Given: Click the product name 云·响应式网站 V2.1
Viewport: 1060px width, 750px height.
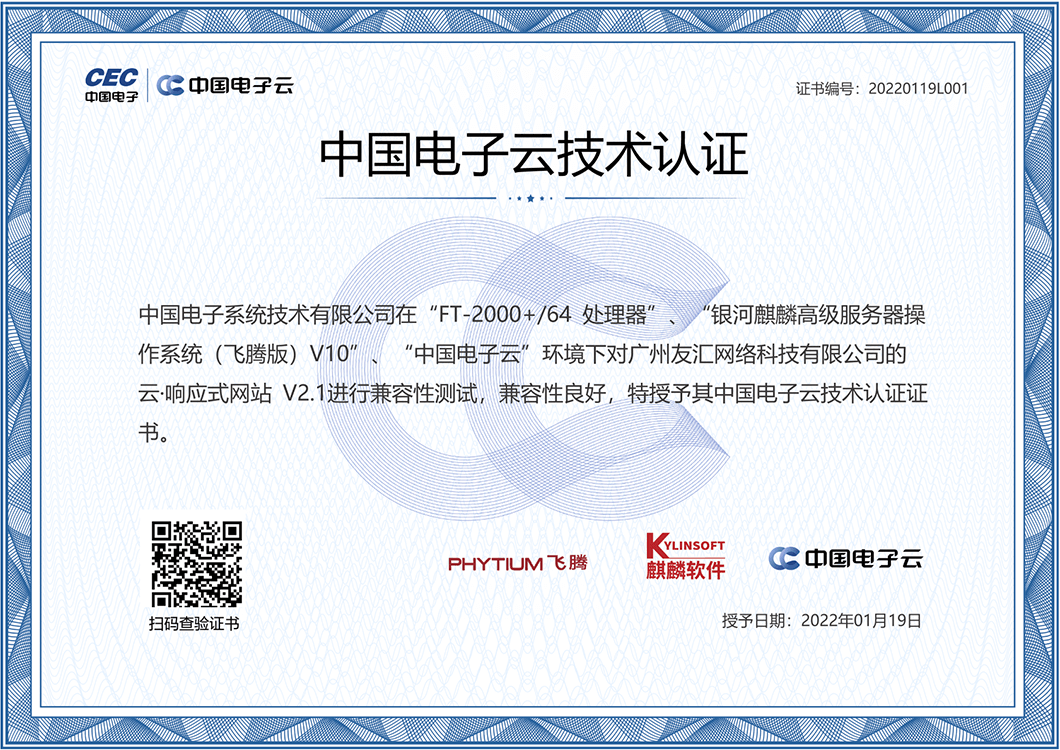Looking at the screenshot, I should point(236,394).
